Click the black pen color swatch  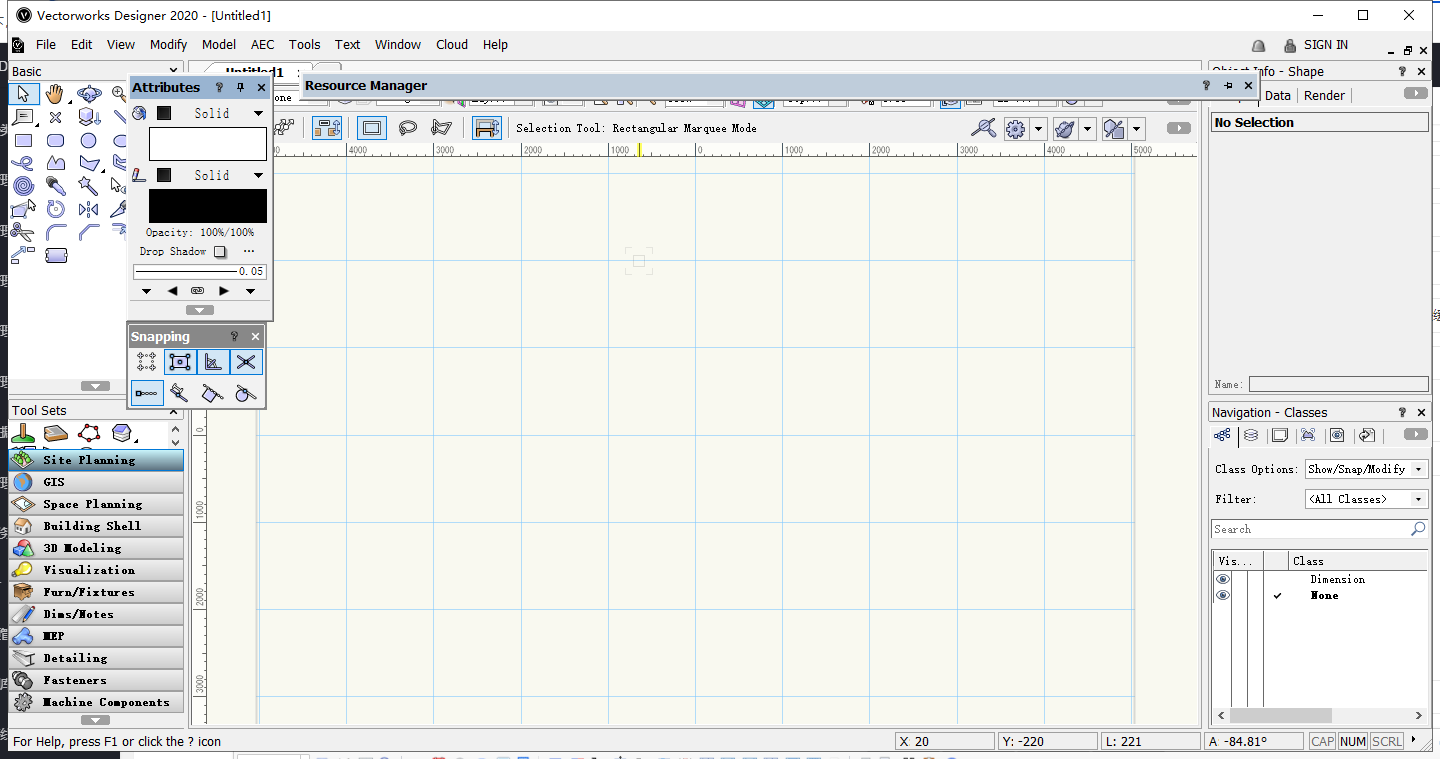pyautogui.click(x=208, y=206)
